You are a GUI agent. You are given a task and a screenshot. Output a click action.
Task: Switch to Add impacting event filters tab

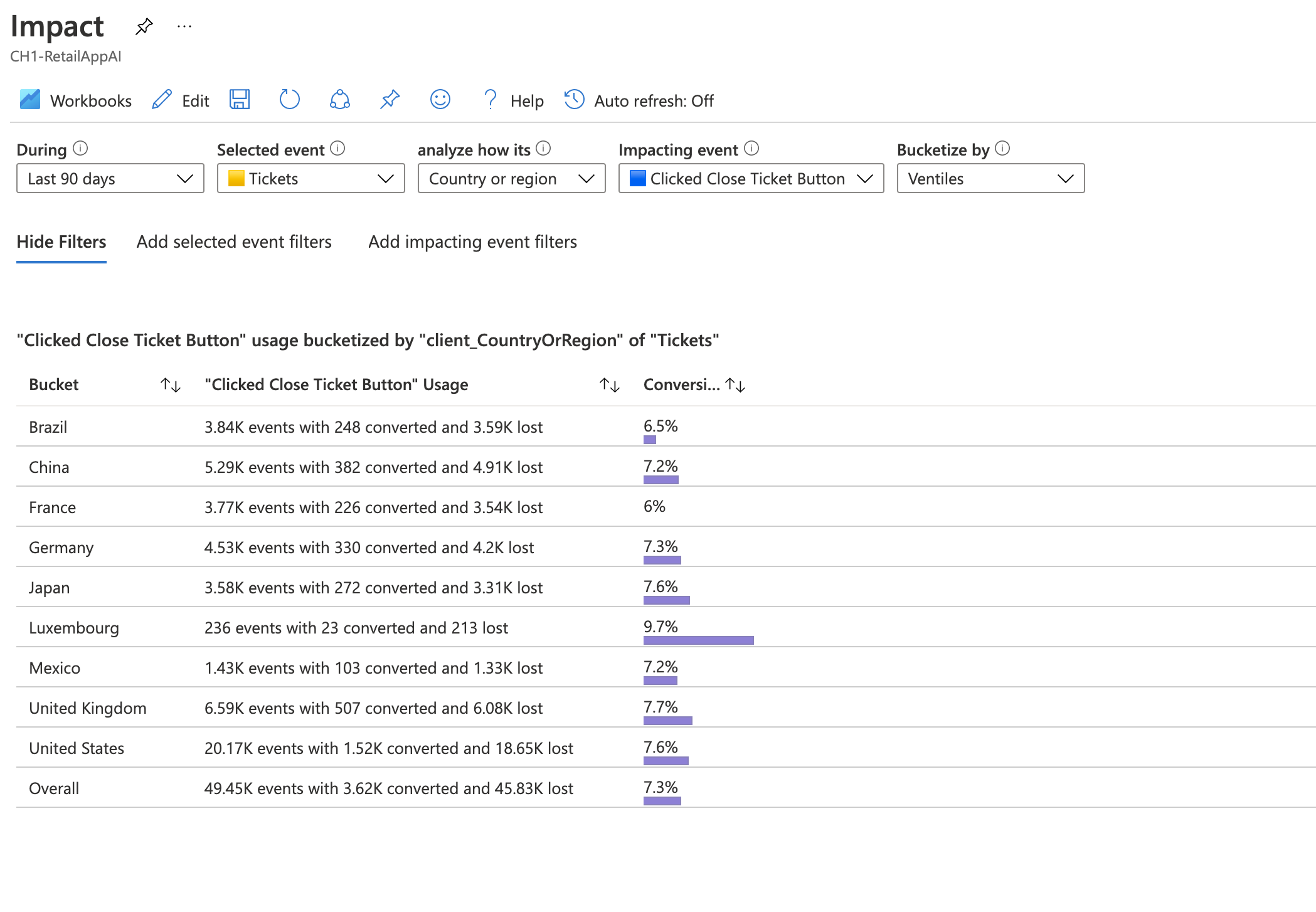(x=472, y=242)
